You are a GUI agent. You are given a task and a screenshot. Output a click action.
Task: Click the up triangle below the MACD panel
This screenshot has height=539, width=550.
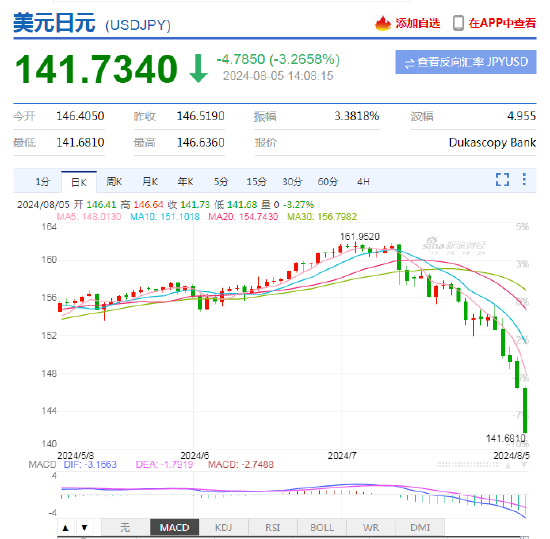pyautogui.click(x=66, y=527)
